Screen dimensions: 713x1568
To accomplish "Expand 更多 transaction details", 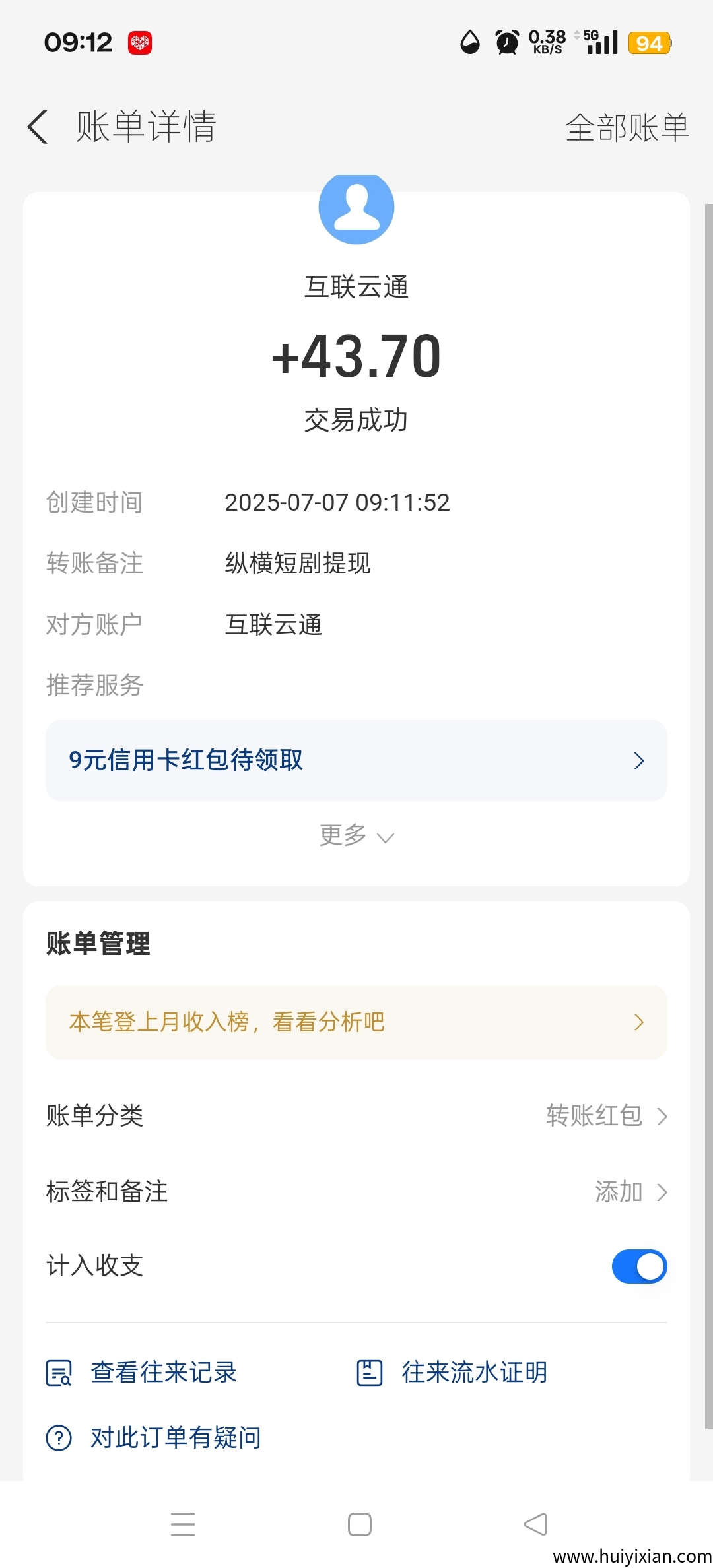I will click(x=356, y=835).
